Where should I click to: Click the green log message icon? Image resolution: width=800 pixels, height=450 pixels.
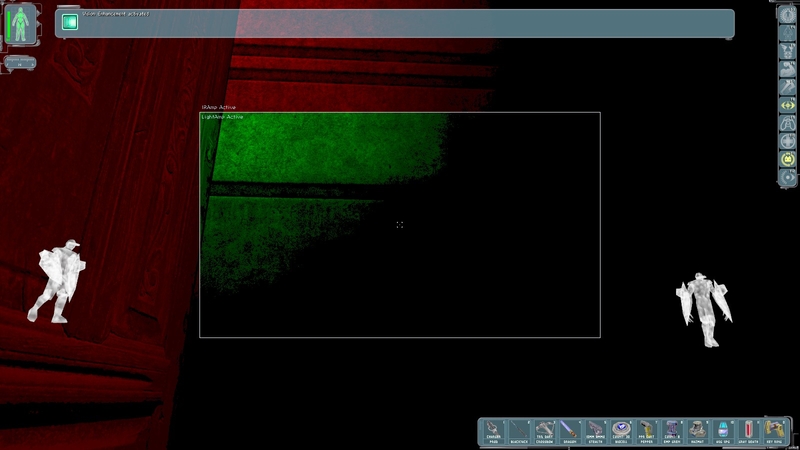(x=70, y=22)
